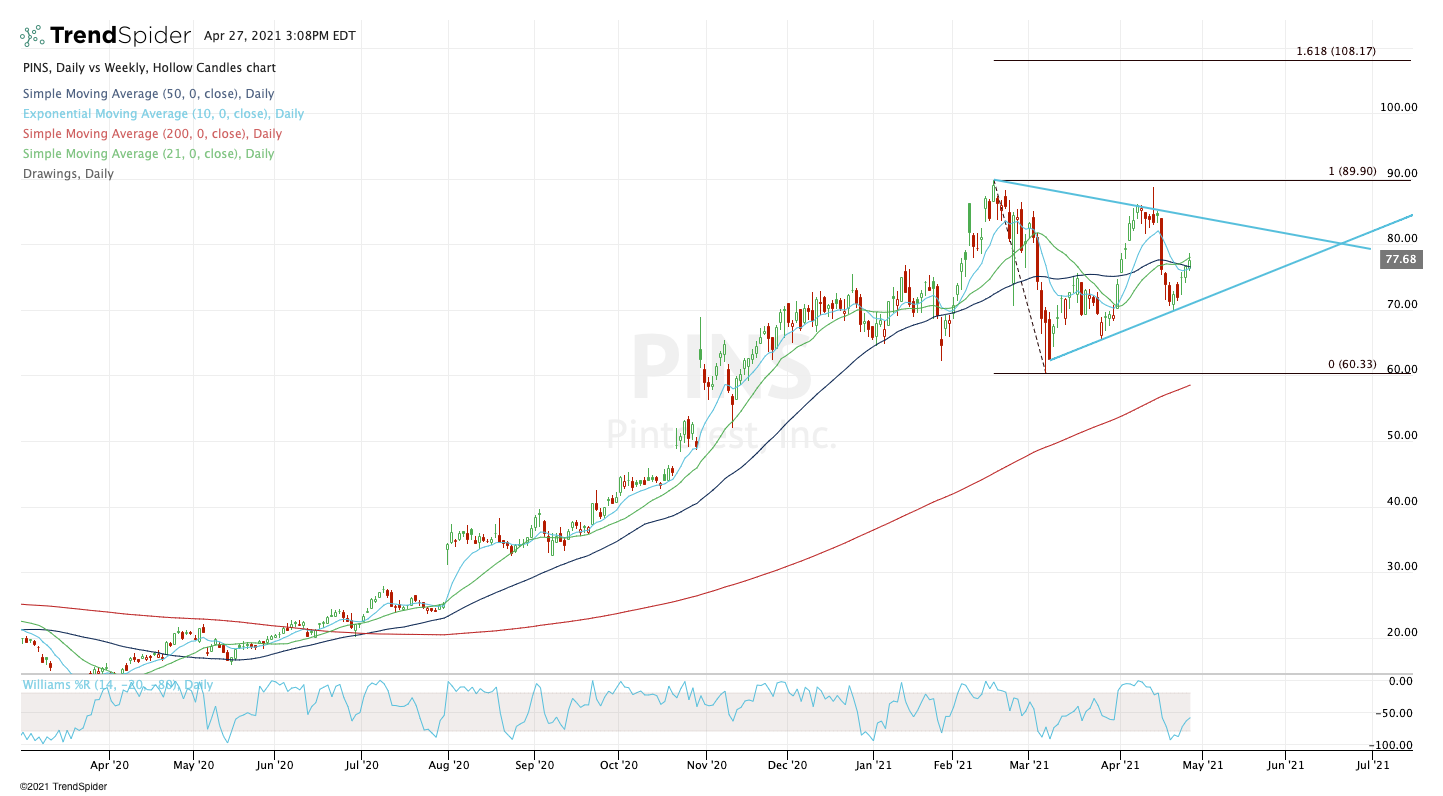Click the Apr '21 date axis label
The image size is (1443, 796).
[1119, 767]
